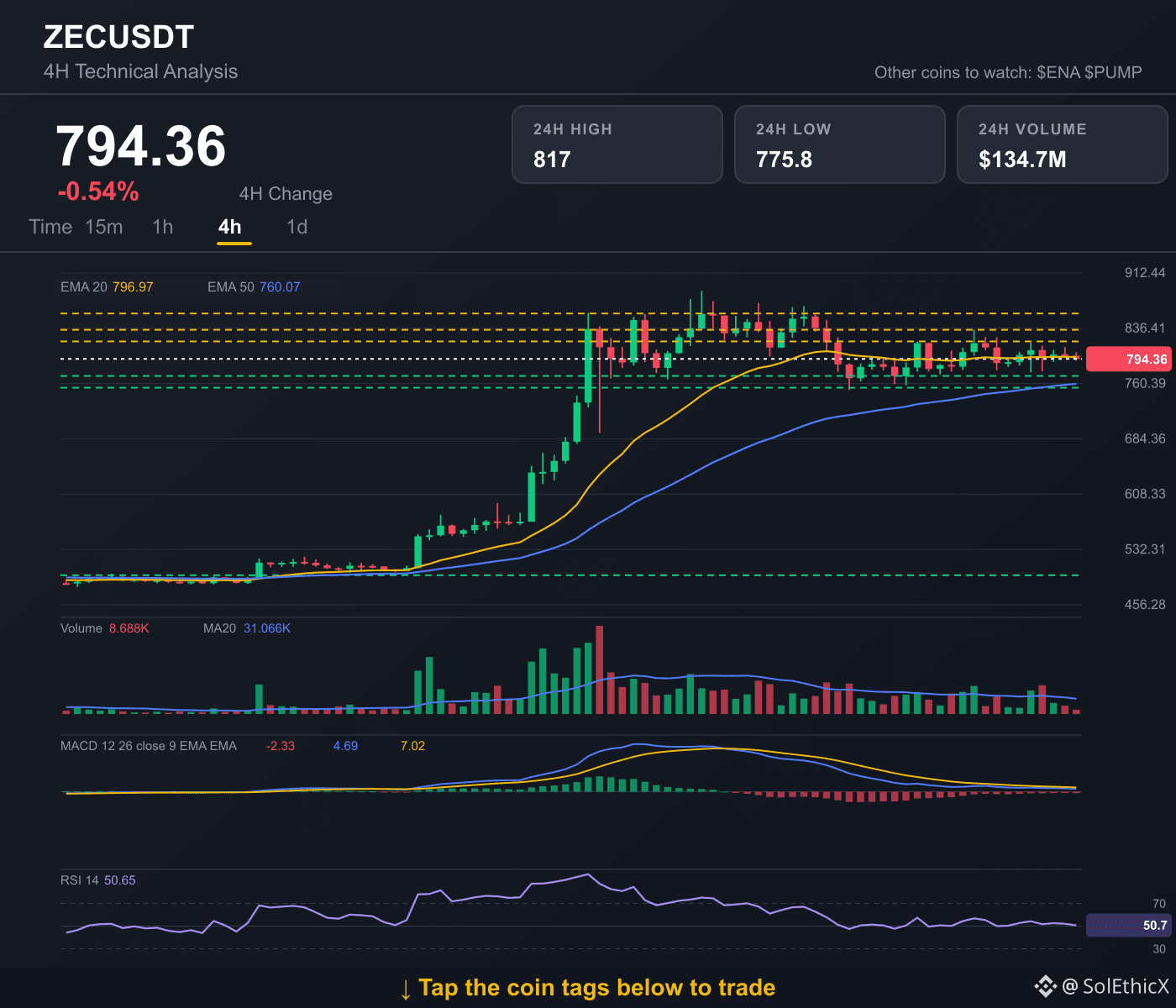Click the EMA 20 value 796.97
Viewport: 1176px width, 1008px height.
coord(133,287)
